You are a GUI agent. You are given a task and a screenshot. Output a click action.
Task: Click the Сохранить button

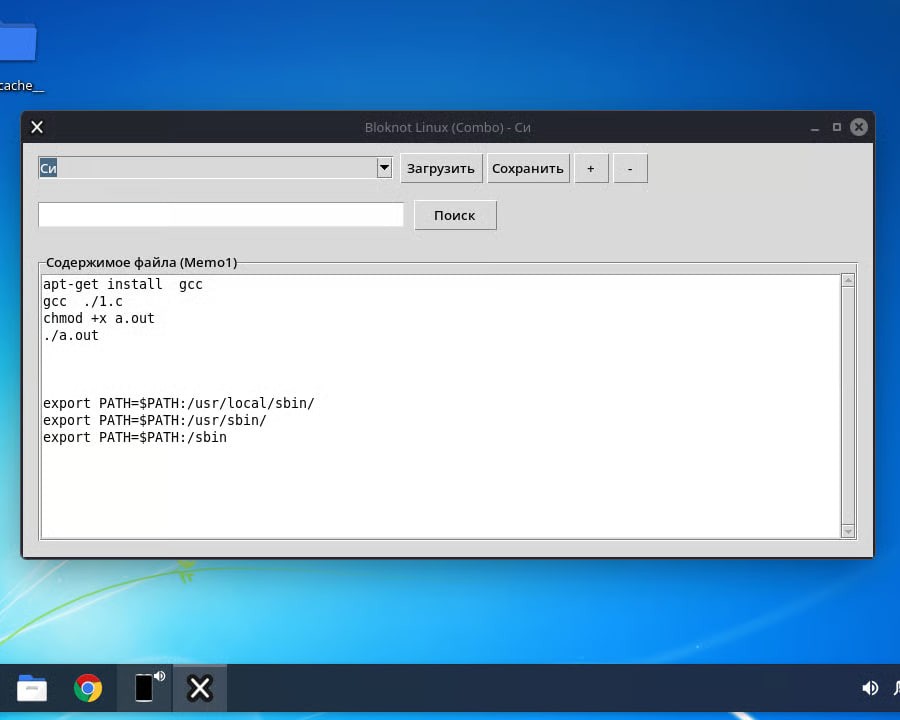528,169
